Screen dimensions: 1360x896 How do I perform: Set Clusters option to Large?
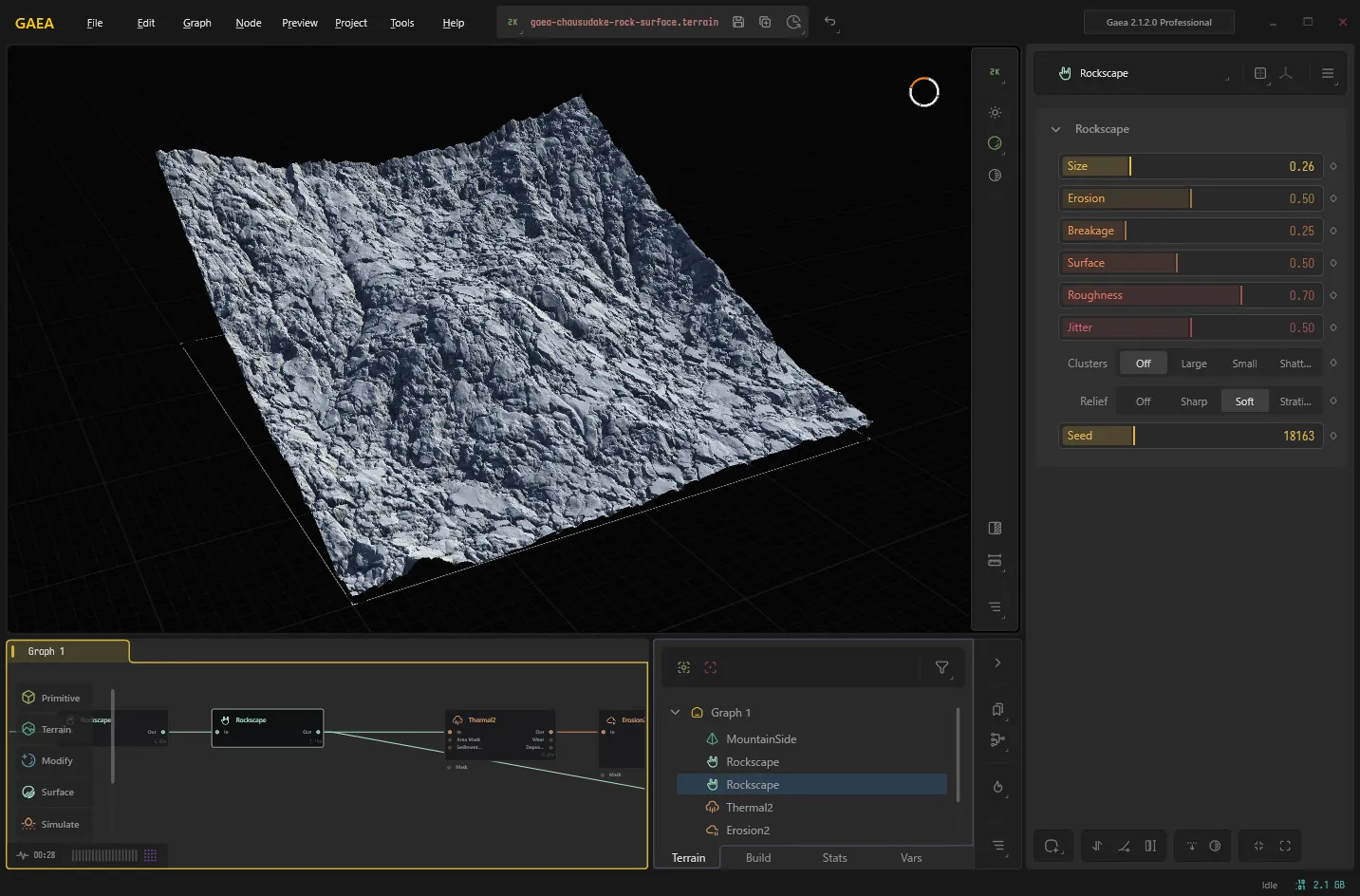pos(1194,364)
